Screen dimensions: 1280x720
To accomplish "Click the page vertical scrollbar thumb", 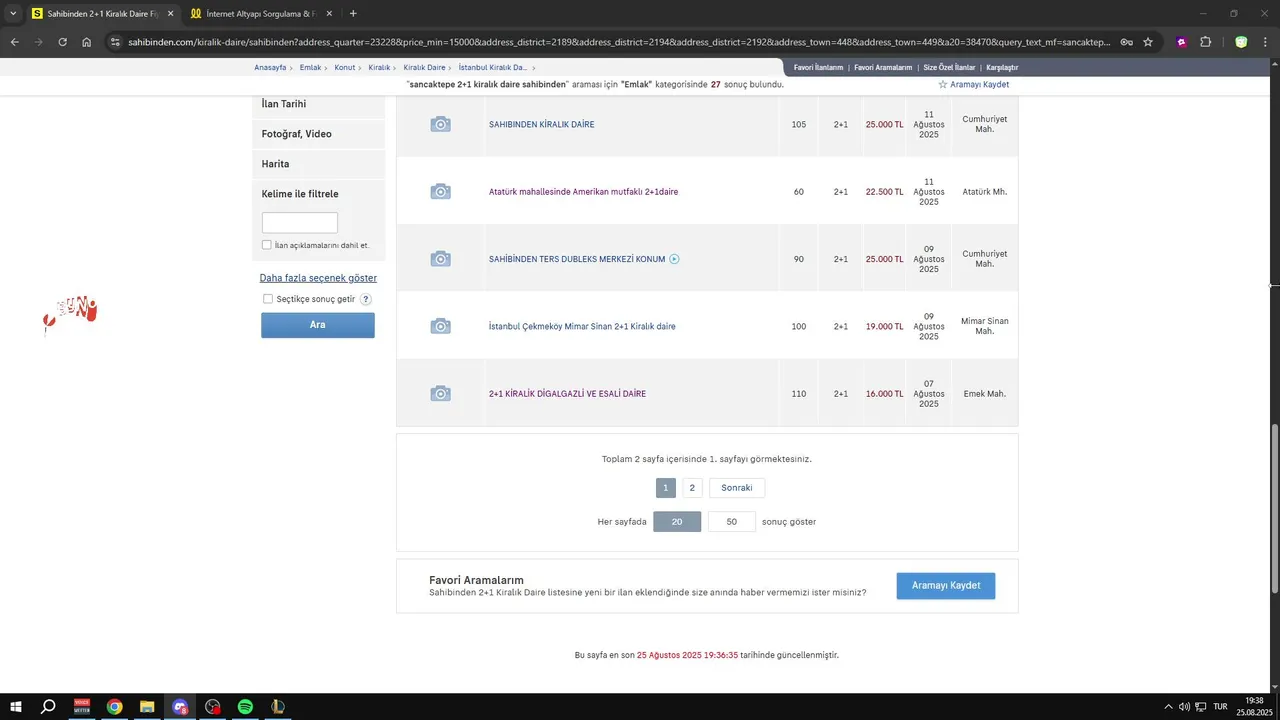I will 1274,509.
